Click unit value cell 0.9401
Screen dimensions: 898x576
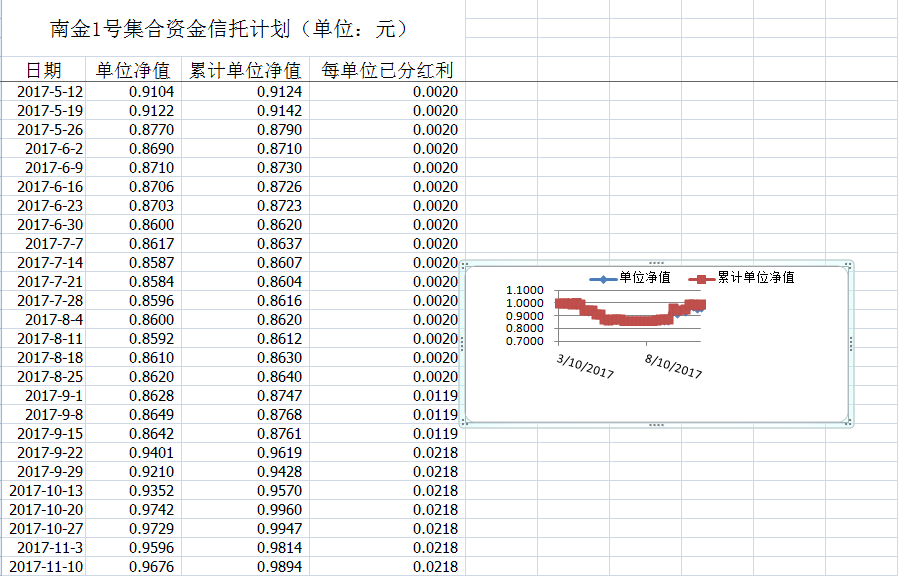tap(151, 453)
